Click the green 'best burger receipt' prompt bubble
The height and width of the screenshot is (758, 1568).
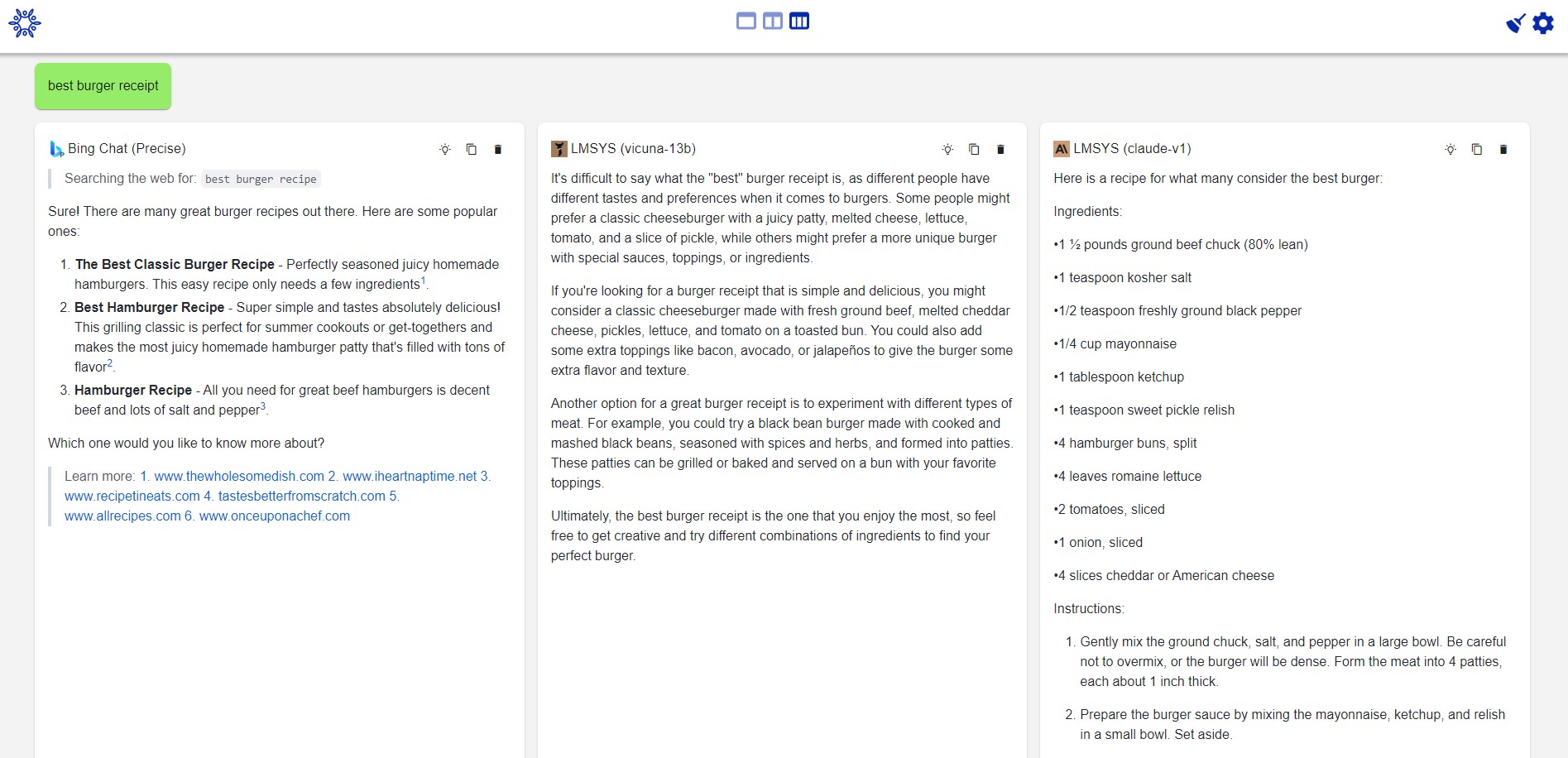point(103,86)
